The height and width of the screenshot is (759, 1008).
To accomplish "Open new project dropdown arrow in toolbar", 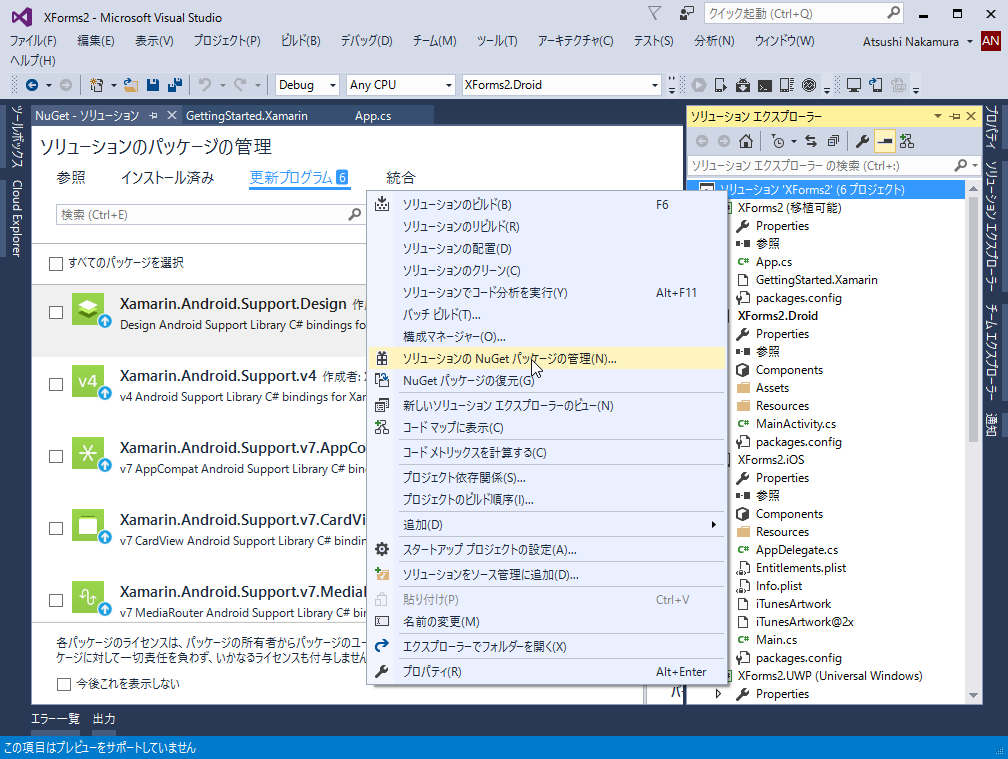I will click(x=113, y=85).
